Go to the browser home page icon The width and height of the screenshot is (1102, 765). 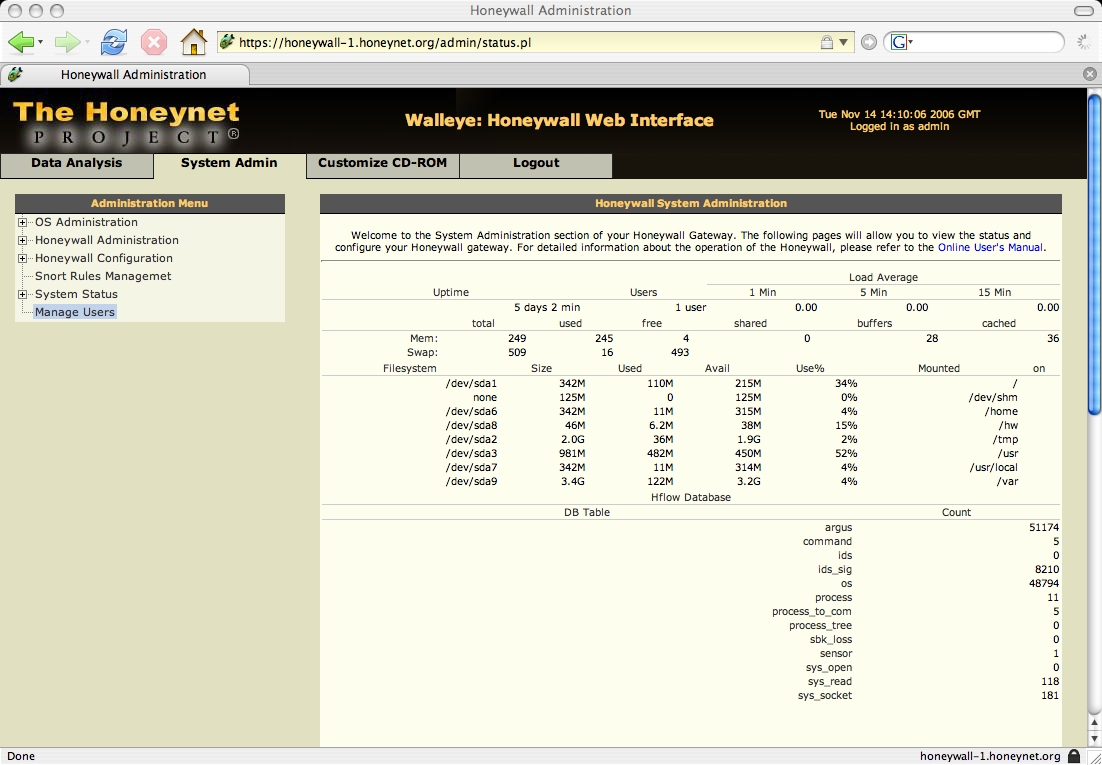(194, 42)
